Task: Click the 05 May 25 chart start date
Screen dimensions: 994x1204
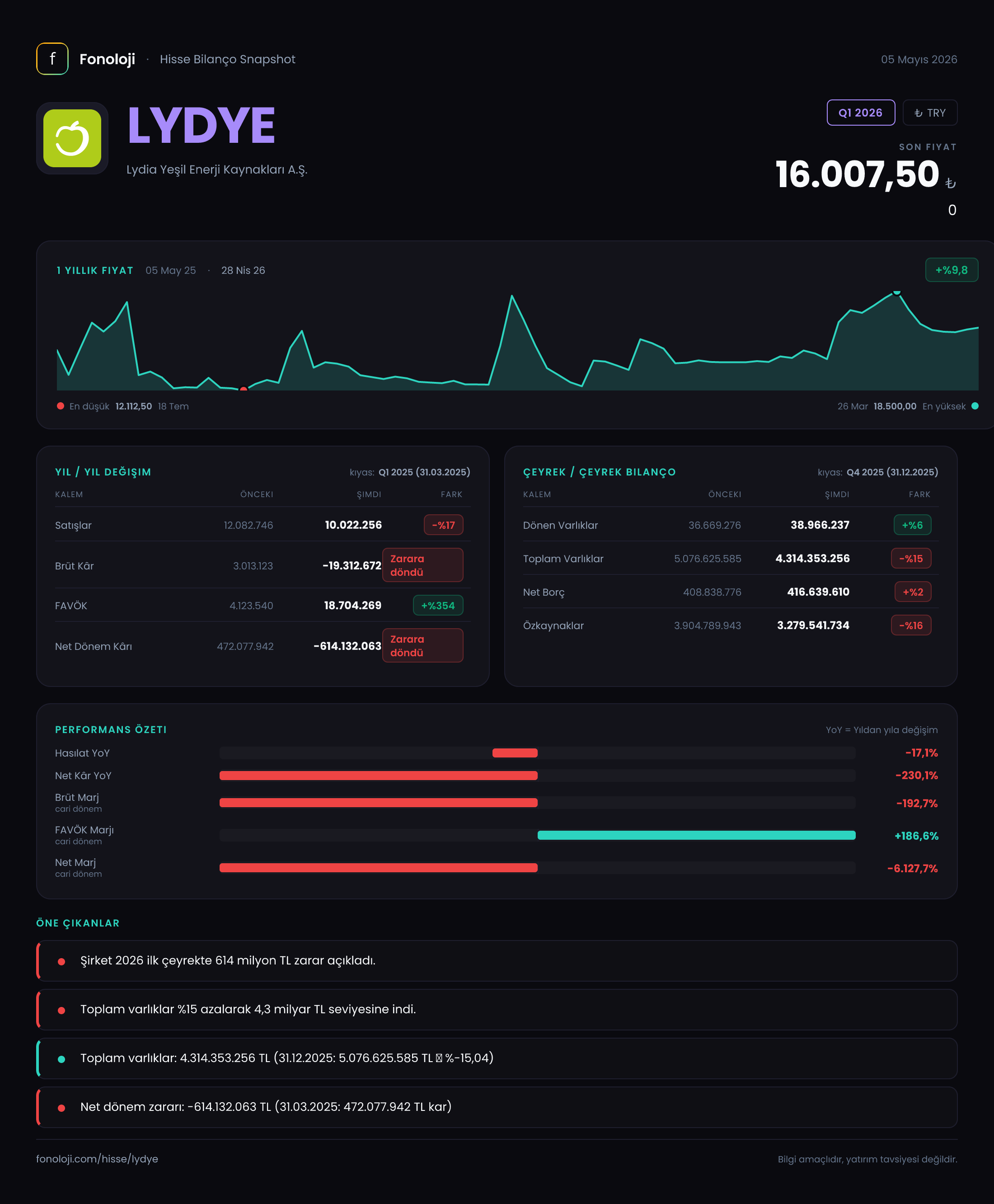Action: point(171,270)
